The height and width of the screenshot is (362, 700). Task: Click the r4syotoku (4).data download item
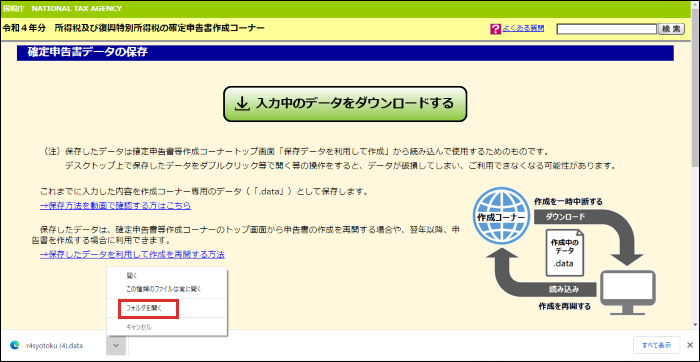tap(54, 345)
